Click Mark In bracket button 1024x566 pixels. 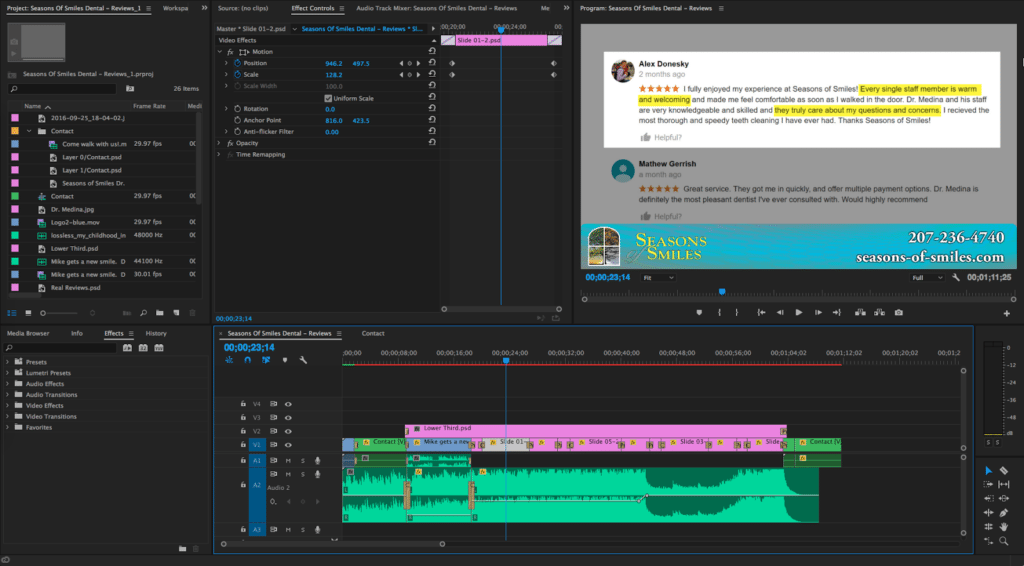point(719,313)
